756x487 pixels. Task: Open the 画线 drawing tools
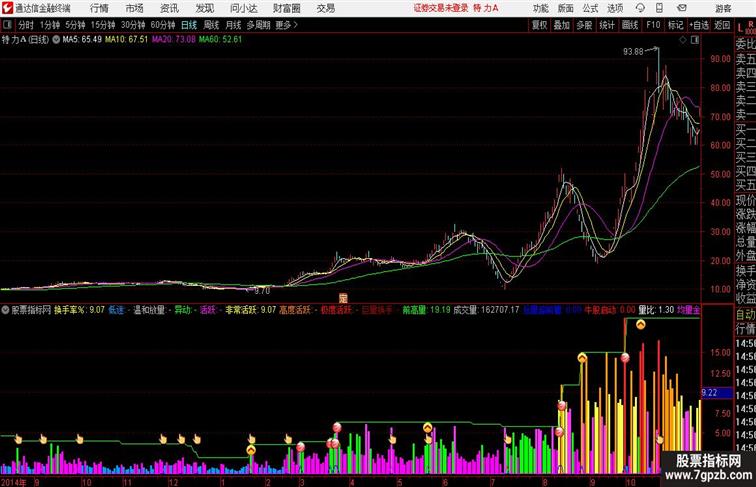[630, 25]
